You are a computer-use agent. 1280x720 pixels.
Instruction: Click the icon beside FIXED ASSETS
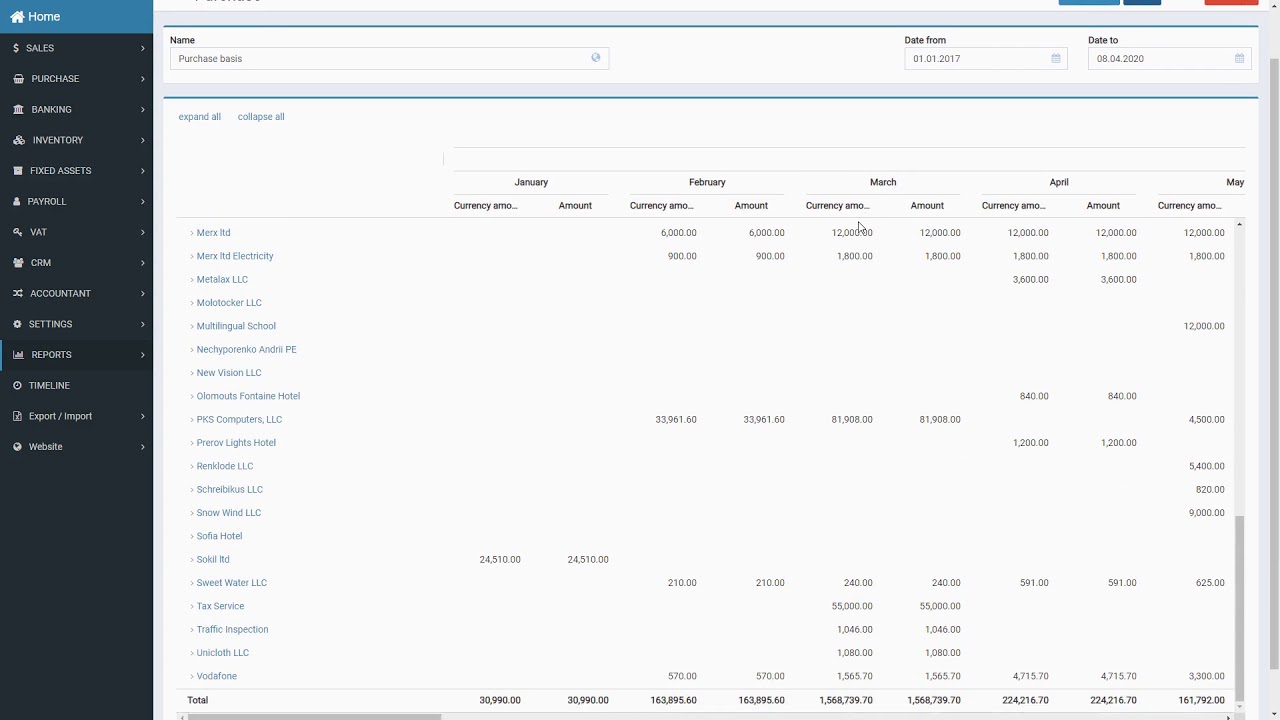click(x=18, y=171)
